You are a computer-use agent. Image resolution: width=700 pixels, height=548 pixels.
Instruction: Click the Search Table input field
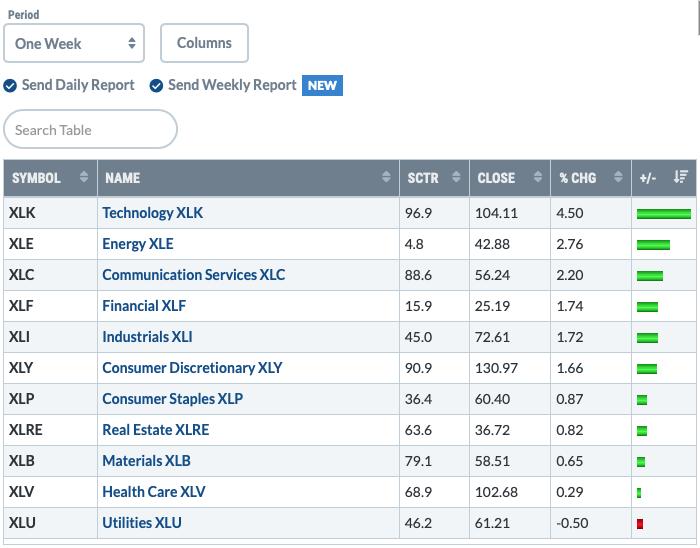(90, 129)
